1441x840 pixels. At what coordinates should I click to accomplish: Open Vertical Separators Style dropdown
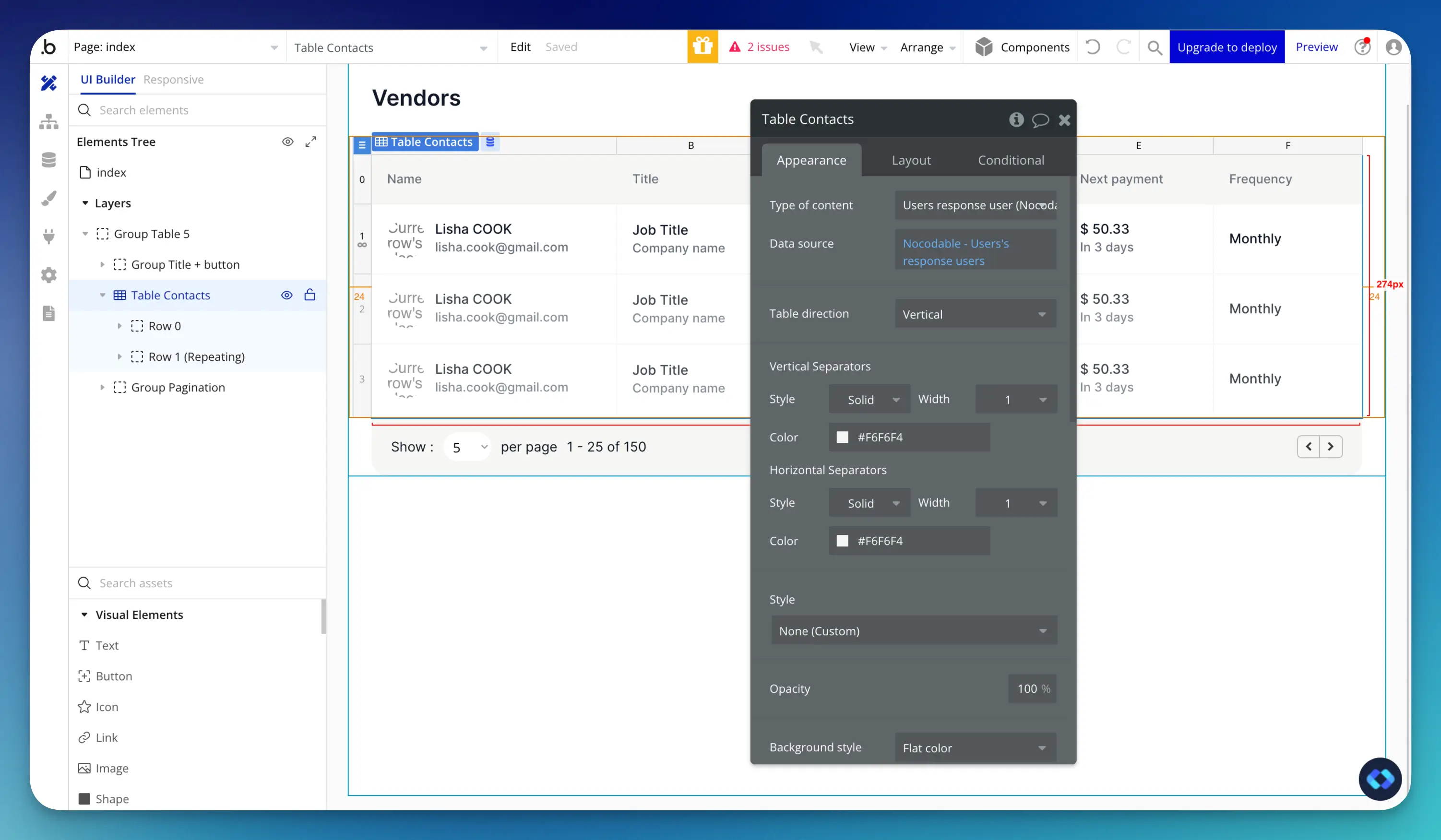pyautogui.click(x=869, y=399)
